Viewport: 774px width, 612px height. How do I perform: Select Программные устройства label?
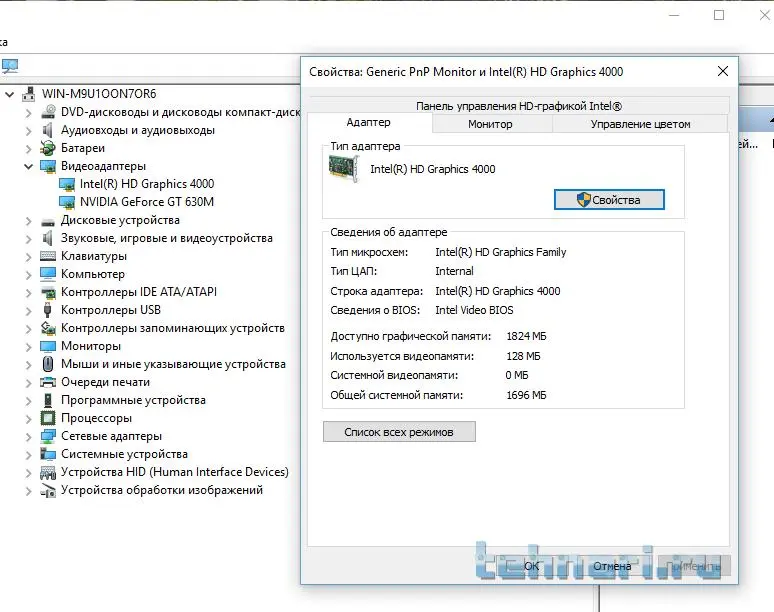[x=133, y=400]
